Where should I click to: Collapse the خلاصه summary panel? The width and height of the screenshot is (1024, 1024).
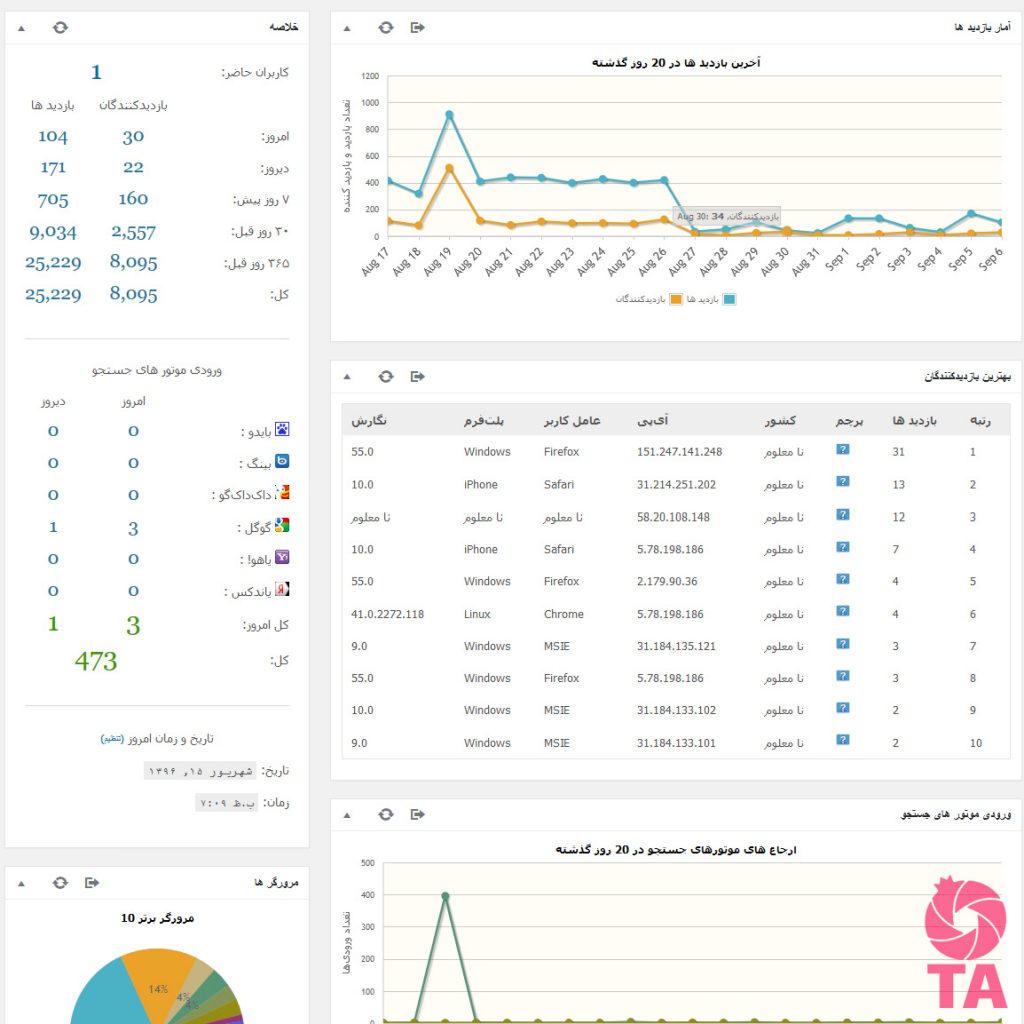point(20,28)
